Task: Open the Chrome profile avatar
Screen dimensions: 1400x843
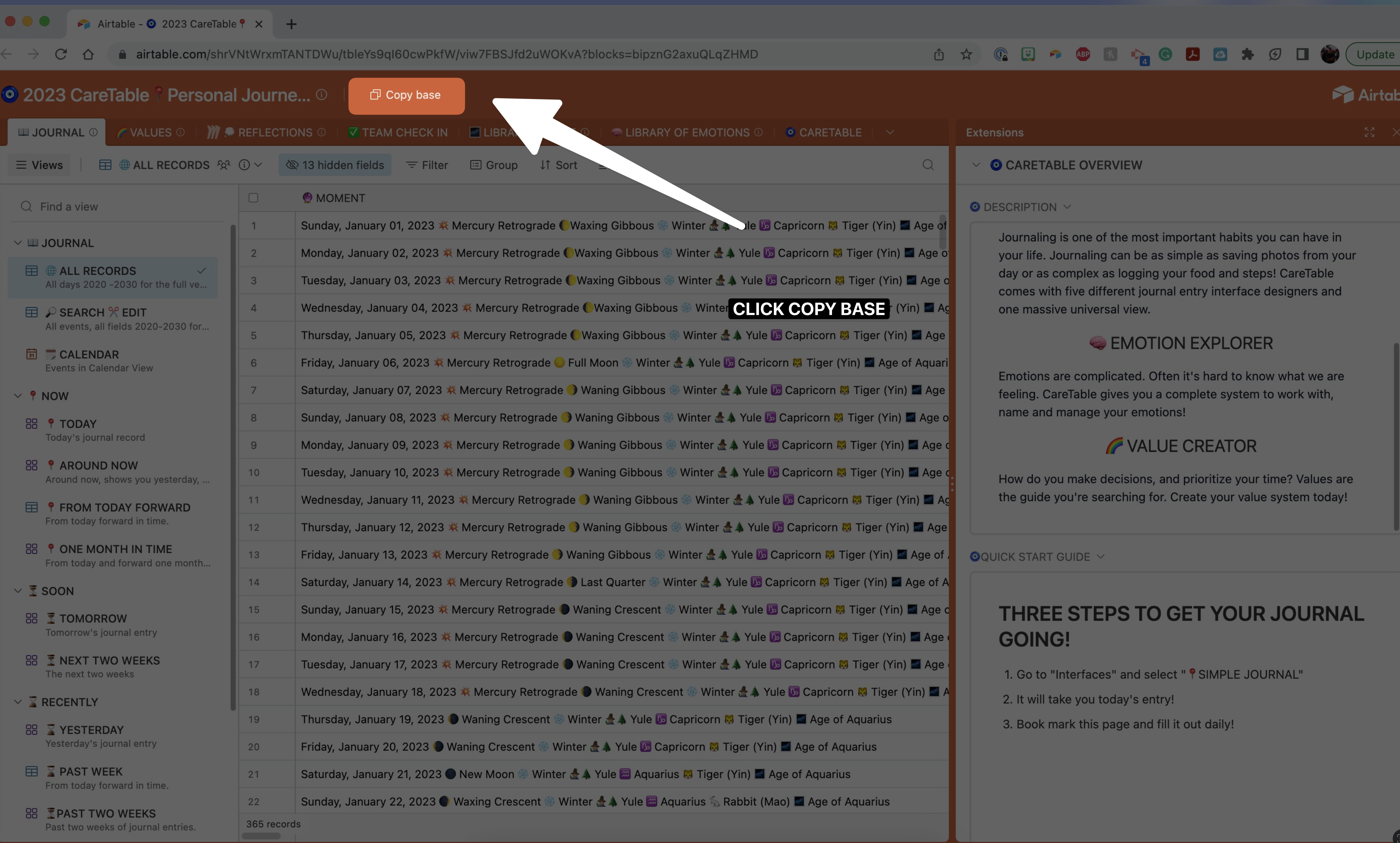Action: (x=1329, y=54)
